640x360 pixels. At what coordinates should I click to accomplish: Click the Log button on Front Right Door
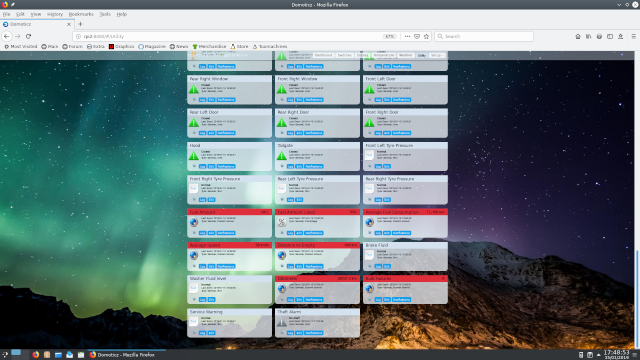(378, 133)
